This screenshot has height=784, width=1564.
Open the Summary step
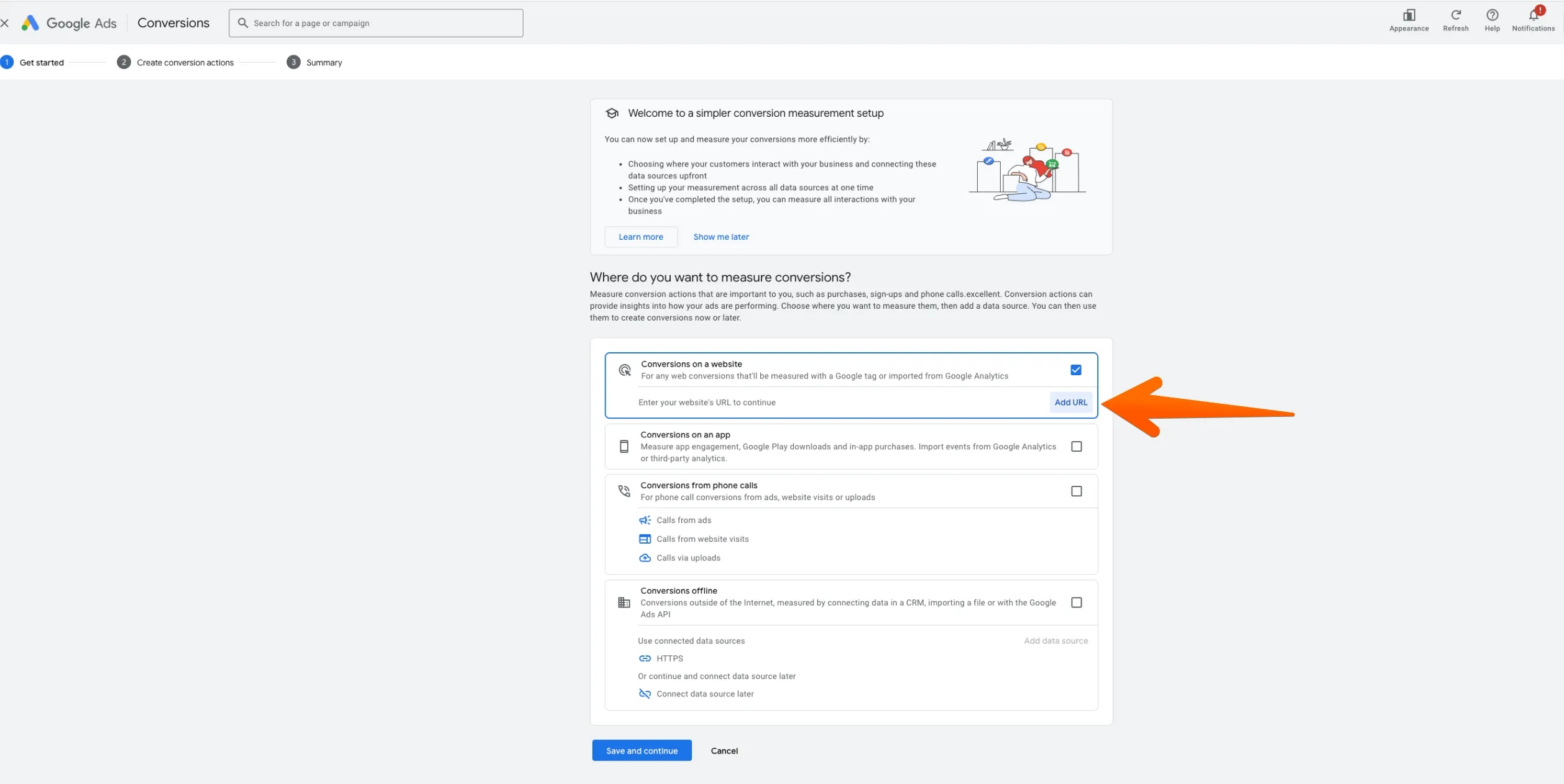(315, 62)
